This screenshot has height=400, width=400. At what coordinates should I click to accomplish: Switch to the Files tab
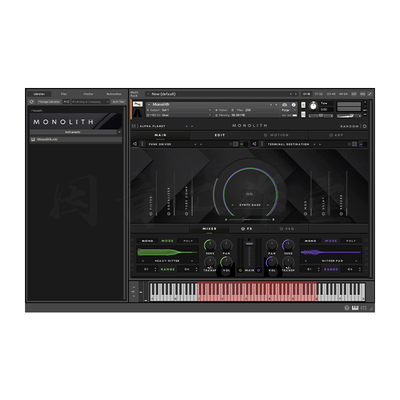pyautogui.click(x=64, y=94)
